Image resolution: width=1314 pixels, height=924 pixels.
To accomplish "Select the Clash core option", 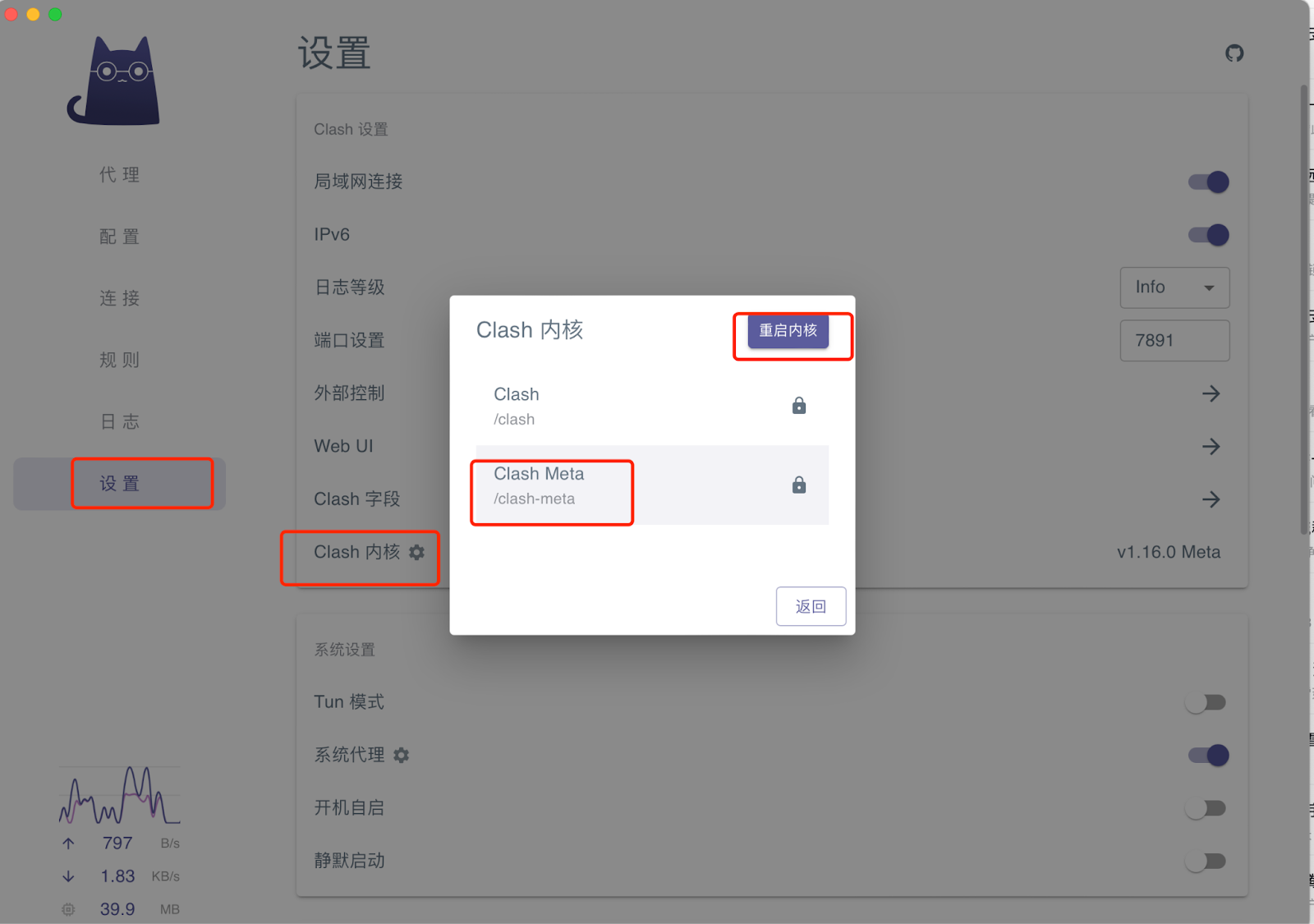I will pos(652,406).
